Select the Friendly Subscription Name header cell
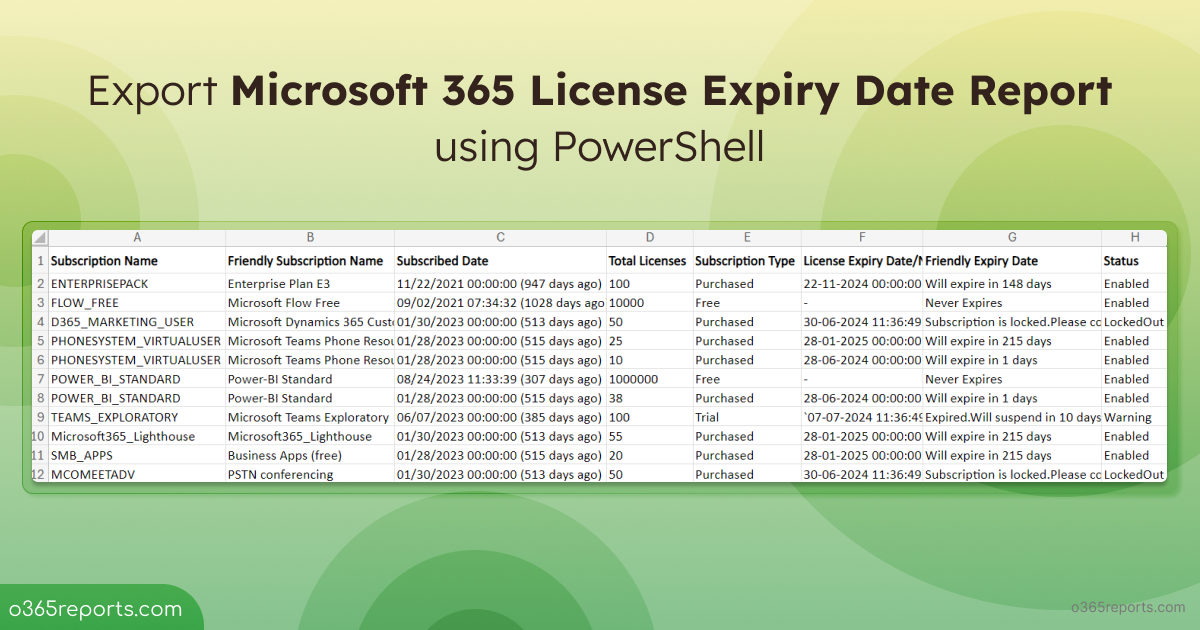The height and width of the screenshot is (630, 1200). (x=305, y=261)
